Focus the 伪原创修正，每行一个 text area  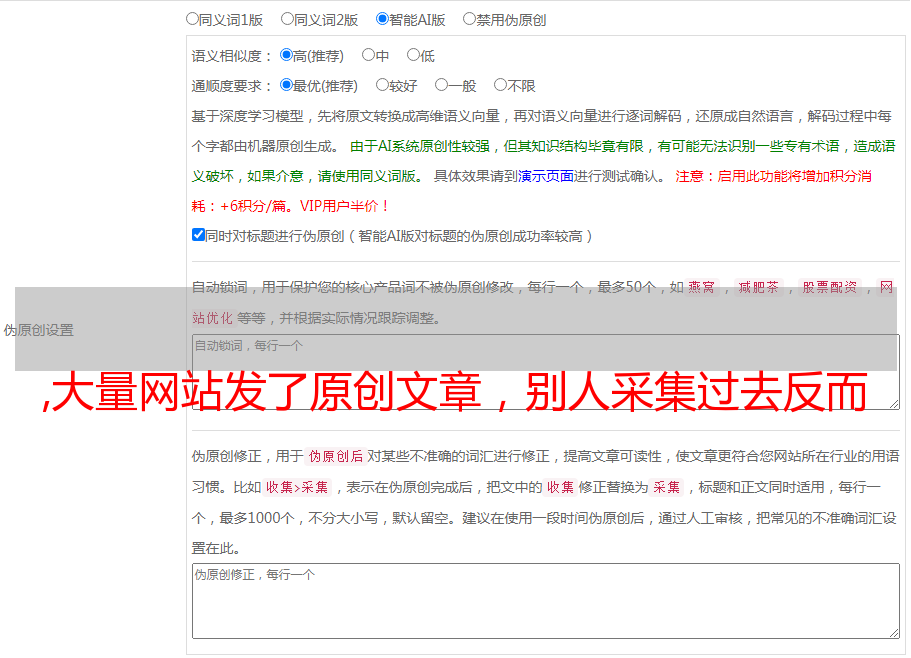pyautogui.click(x=546, y=601)
